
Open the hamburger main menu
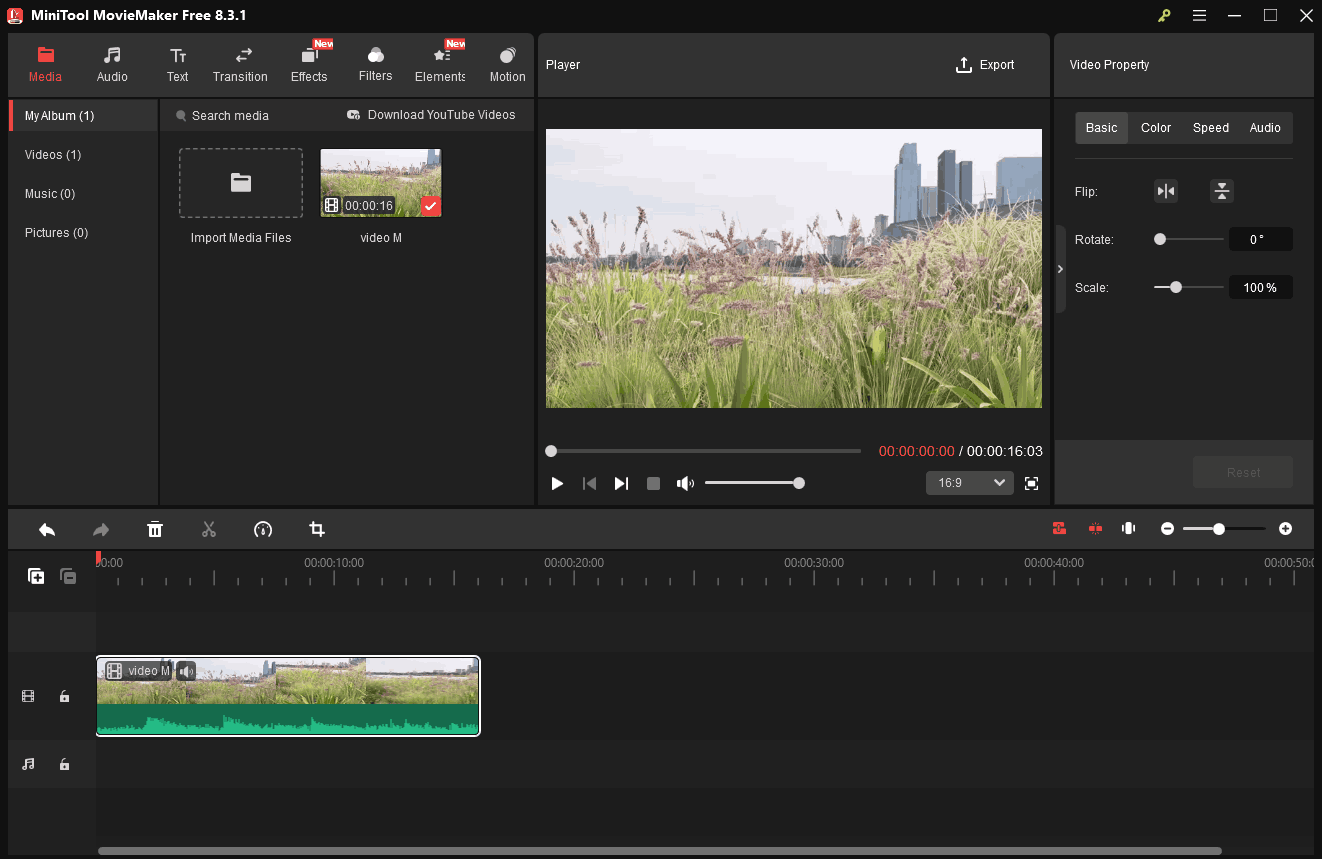point(1199,15)
